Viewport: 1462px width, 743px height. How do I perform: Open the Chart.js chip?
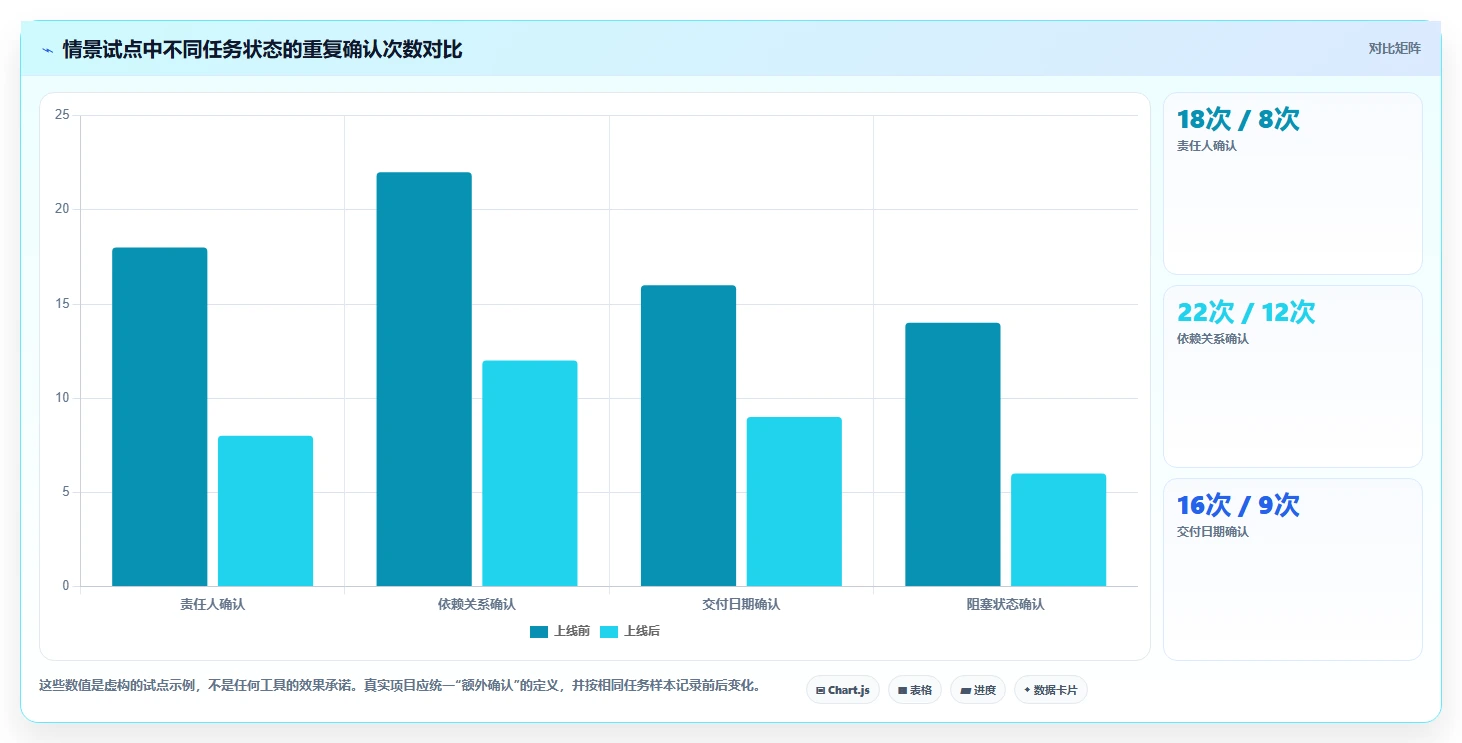[x=843, y=690]
